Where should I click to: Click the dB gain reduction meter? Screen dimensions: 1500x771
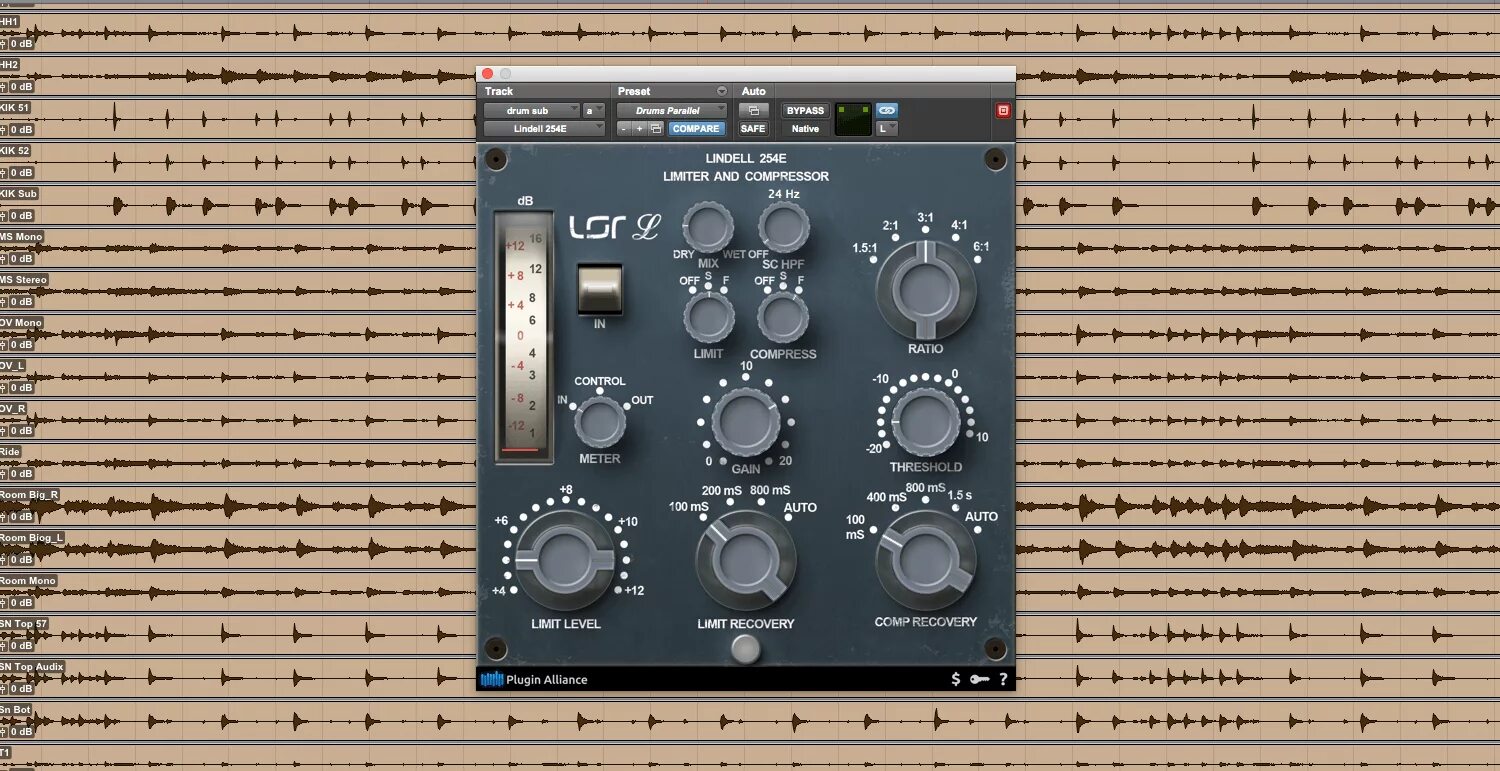(x=525, y=336)
